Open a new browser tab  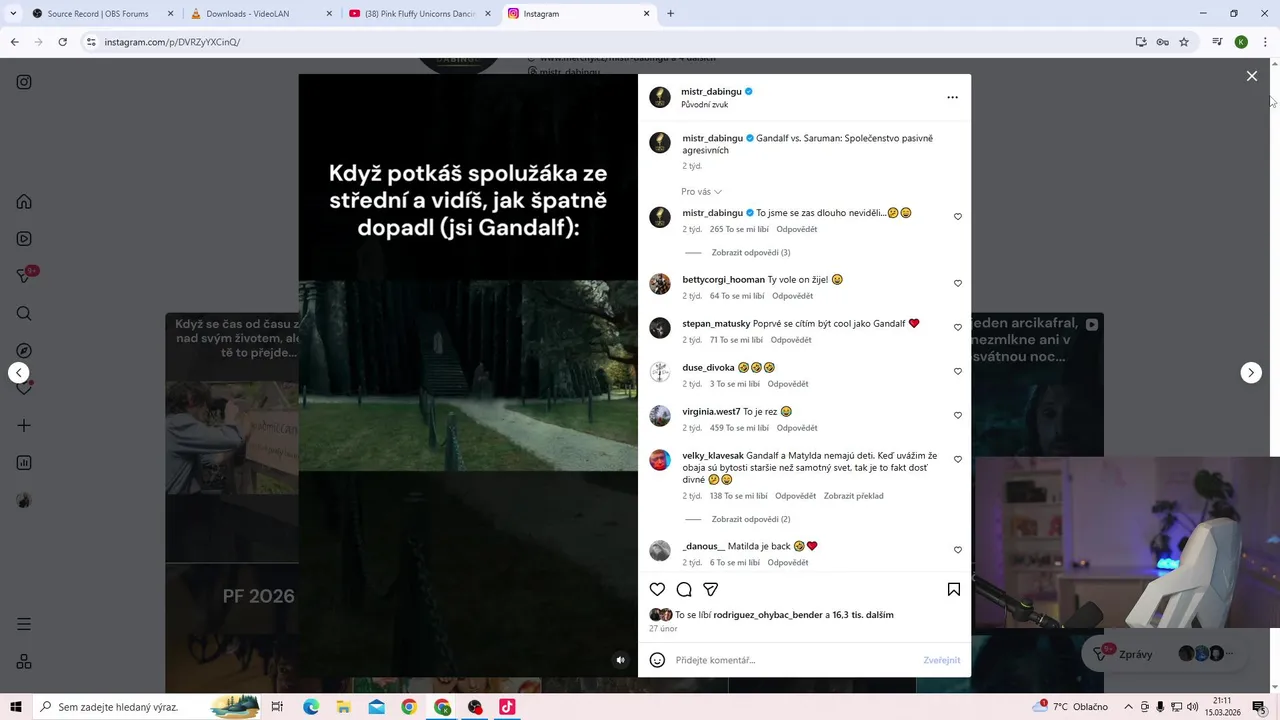pos(670,14)
